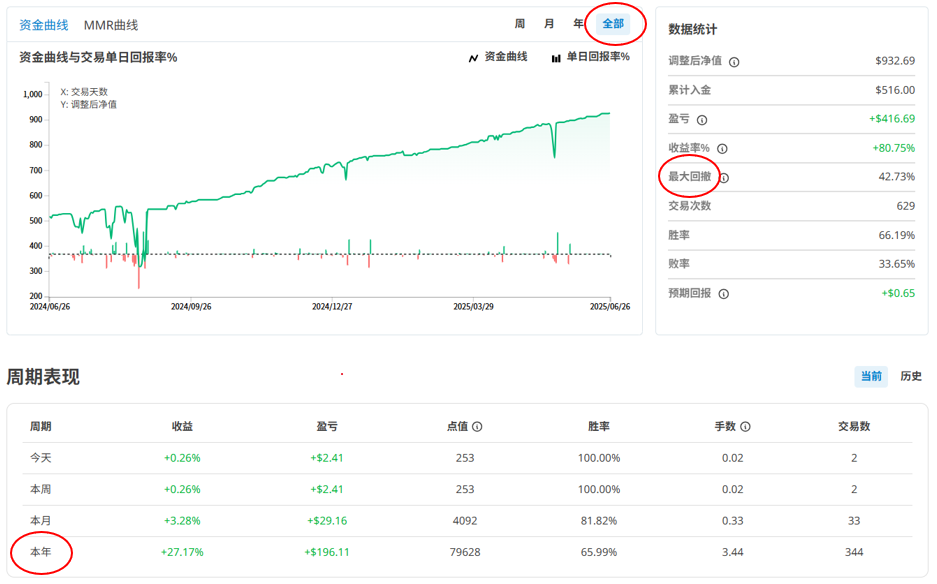The height and width of the screenshot is (584, 937).
Task: Choose 年 time range filter
Action: [x=578, y=24]
